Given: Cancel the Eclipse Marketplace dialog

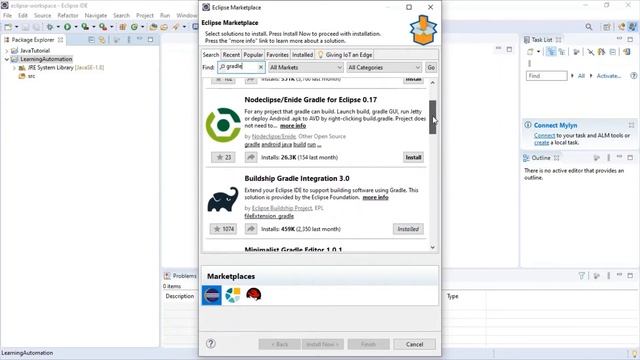Looking at the screenshot, I should (x=414, y=344).
